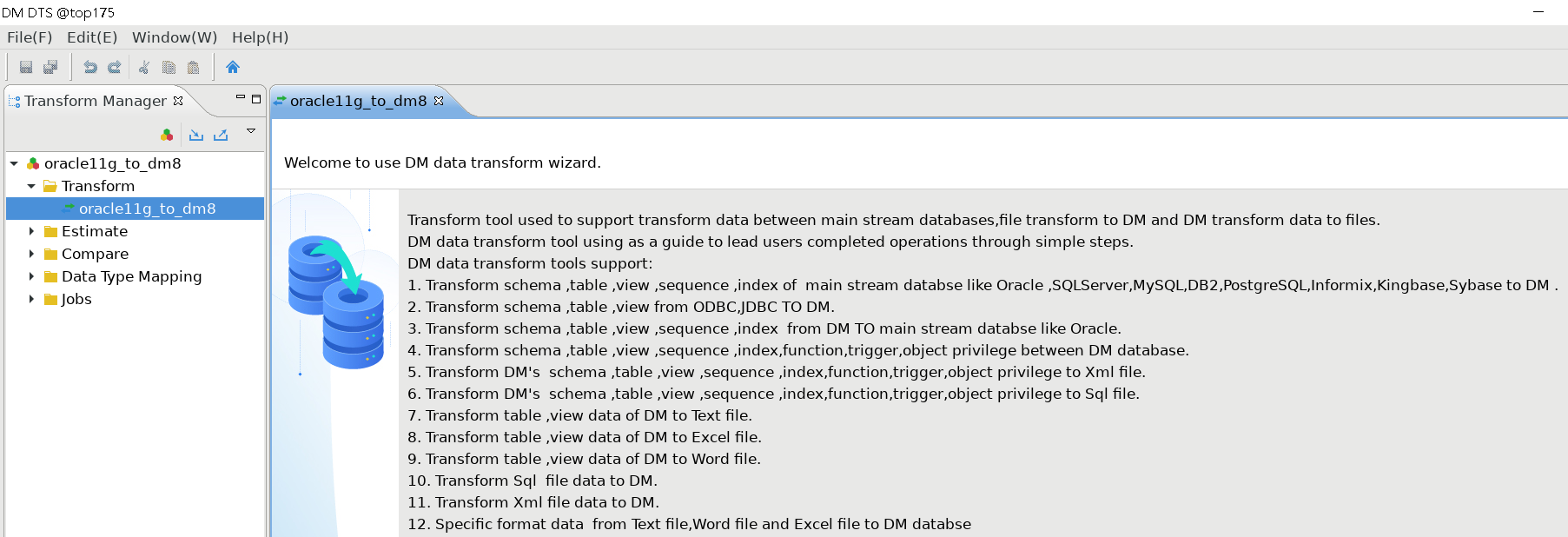Expand the Estimate folder
This screenshot has width=1568, height=537.
pos(31,231)
